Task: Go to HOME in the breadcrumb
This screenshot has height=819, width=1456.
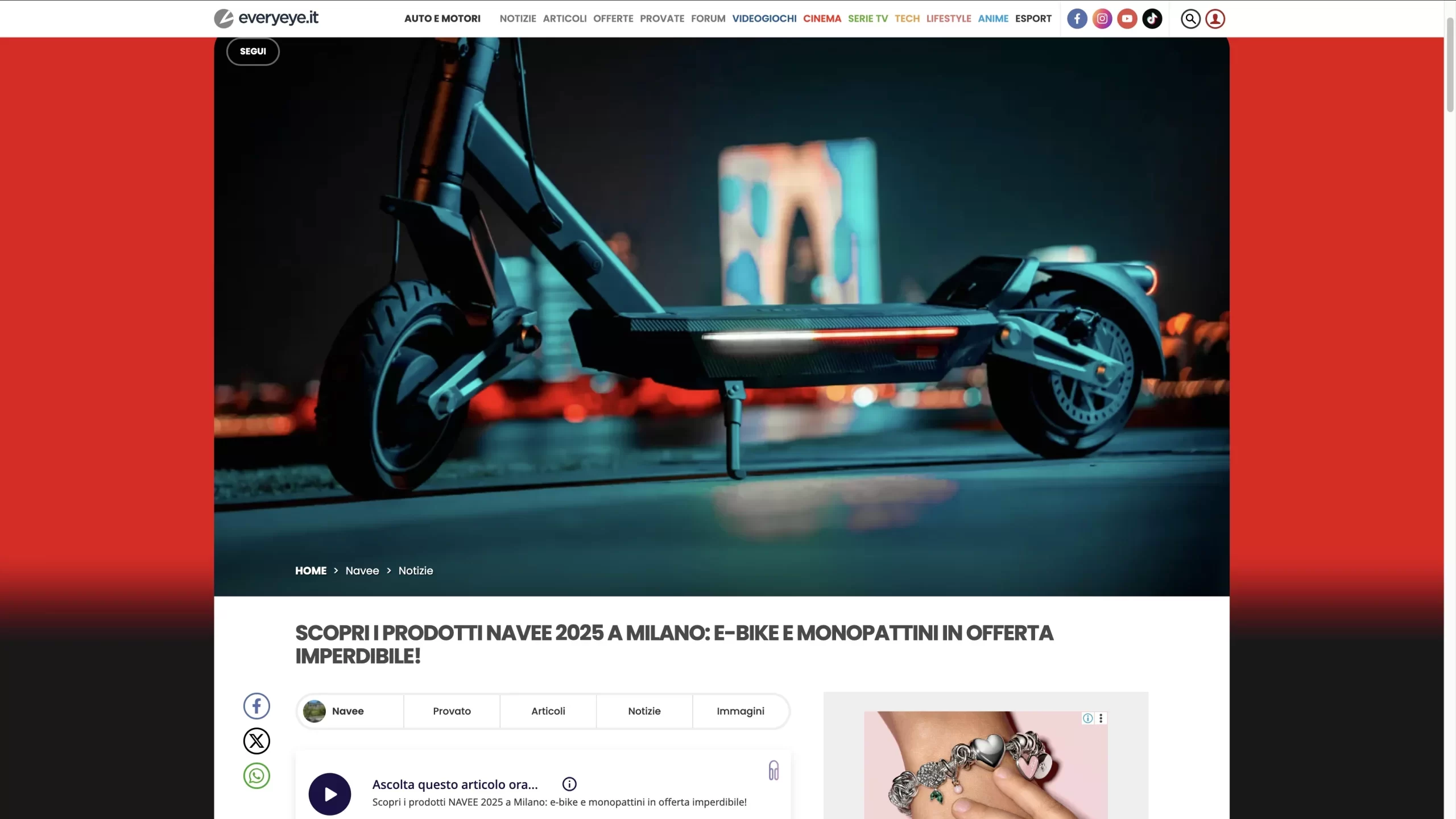Action: pos(311,570)
